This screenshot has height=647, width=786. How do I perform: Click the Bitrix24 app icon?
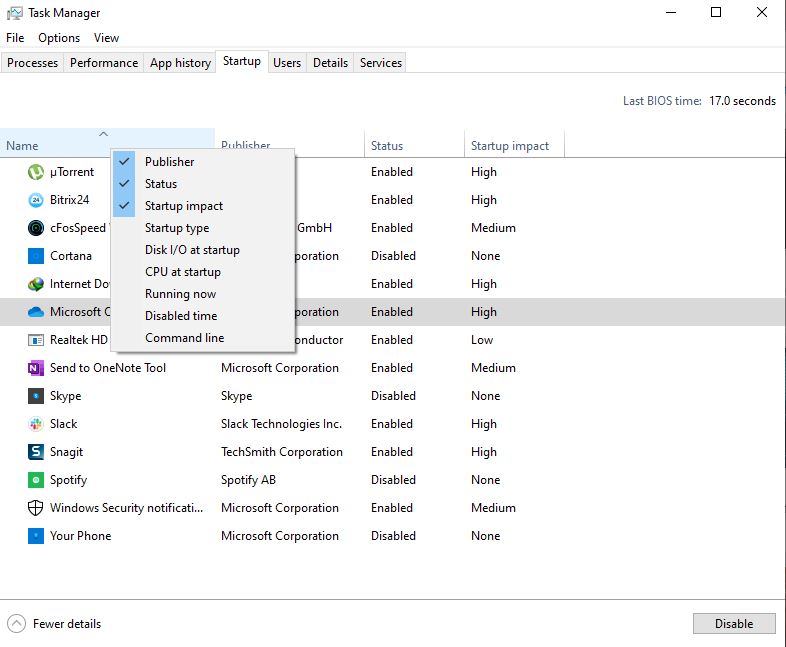[x=36, y=200]
